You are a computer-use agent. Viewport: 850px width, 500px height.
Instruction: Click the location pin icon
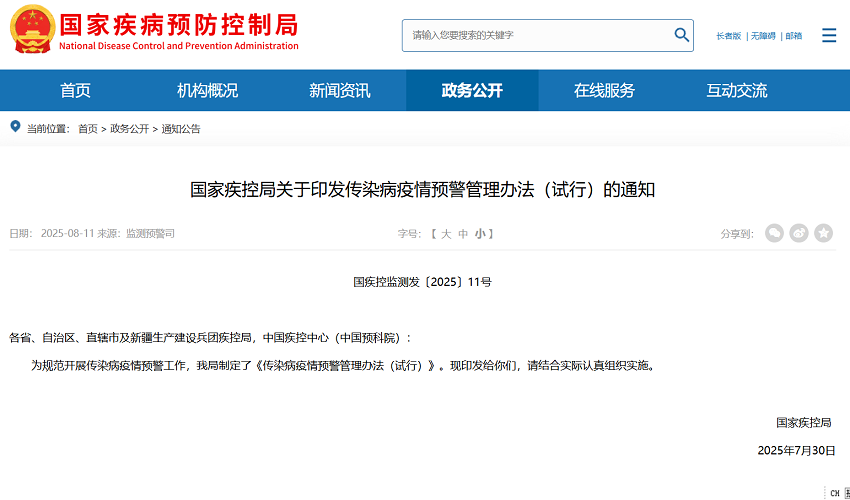[x=15, y=127]
